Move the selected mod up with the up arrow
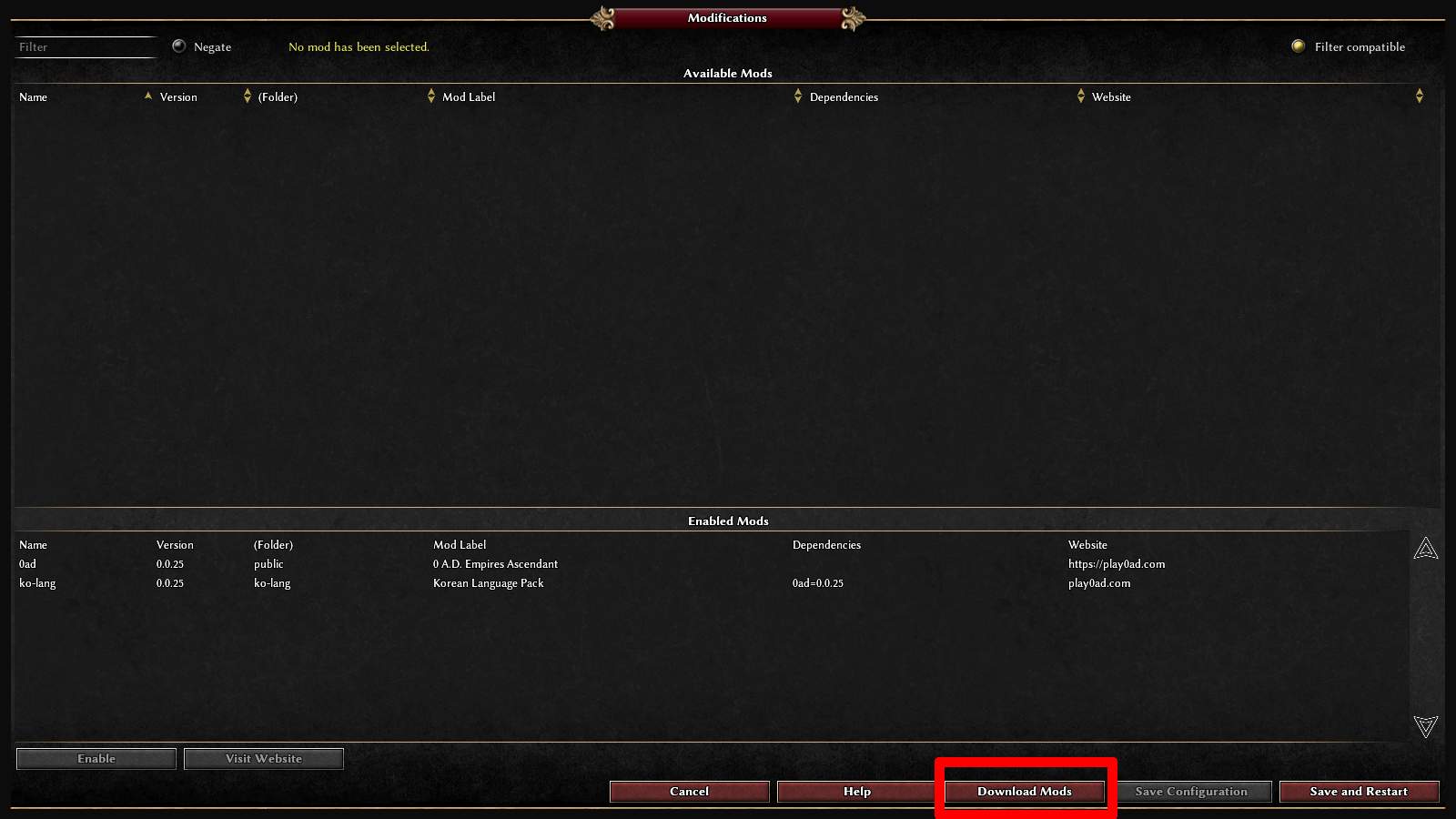Screen dimensions: 1456x819 click(1426, 548)
